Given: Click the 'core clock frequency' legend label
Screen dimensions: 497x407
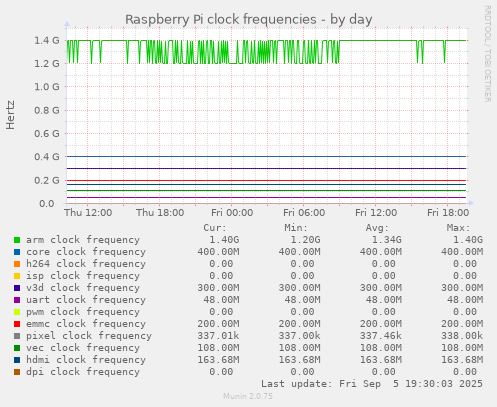Looking at the screenshot, I should [86, 252].
